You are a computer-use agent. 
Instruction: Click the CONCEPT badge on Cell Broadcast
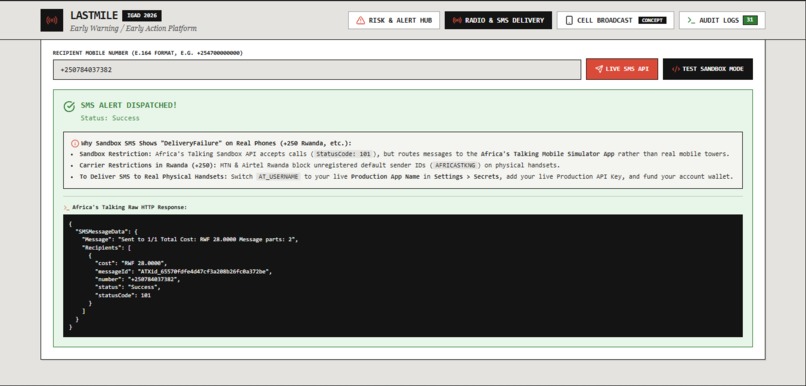point(652,21)
